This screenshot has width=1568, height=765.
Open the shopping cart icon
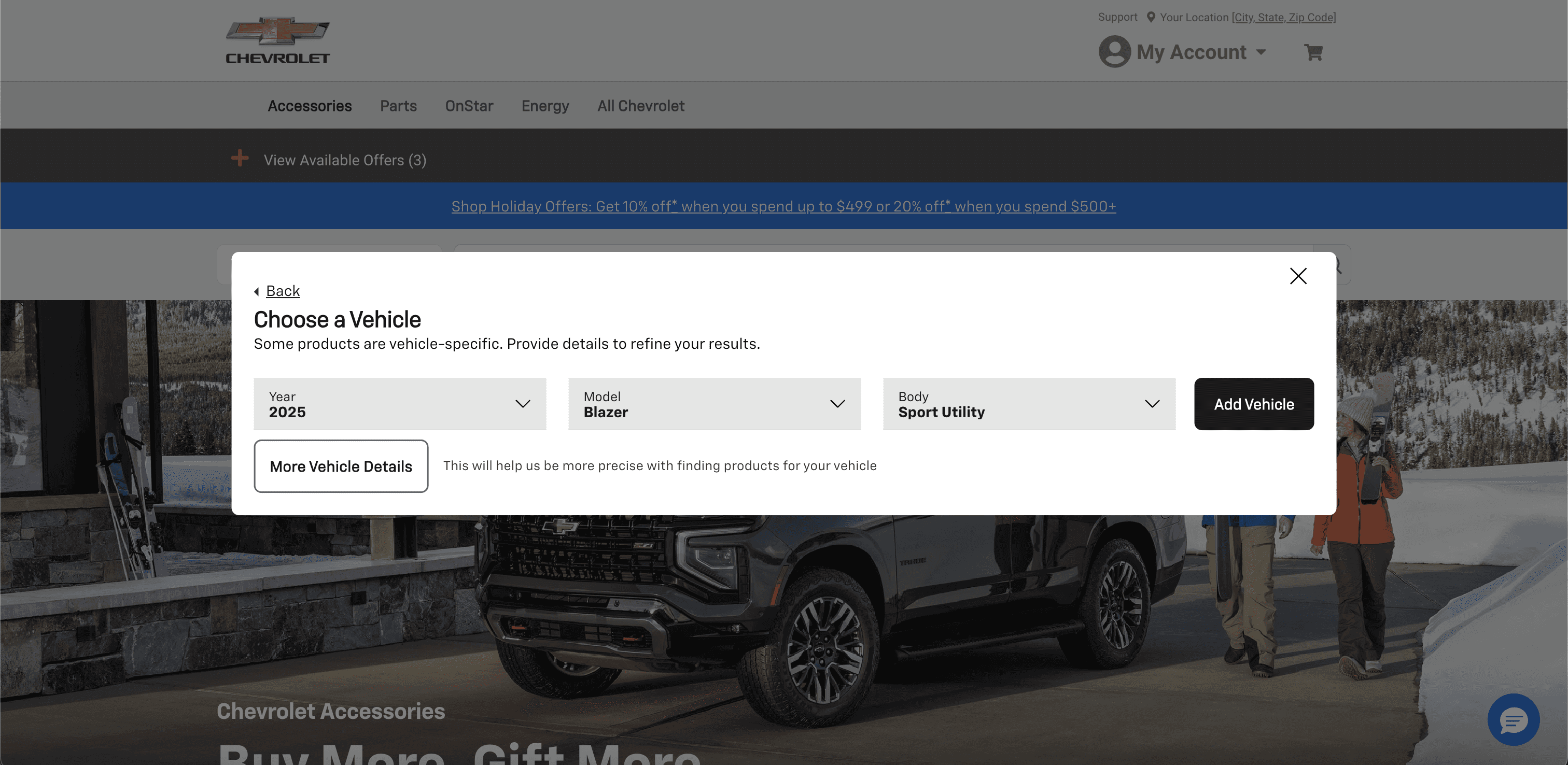tap(1313, 52)
